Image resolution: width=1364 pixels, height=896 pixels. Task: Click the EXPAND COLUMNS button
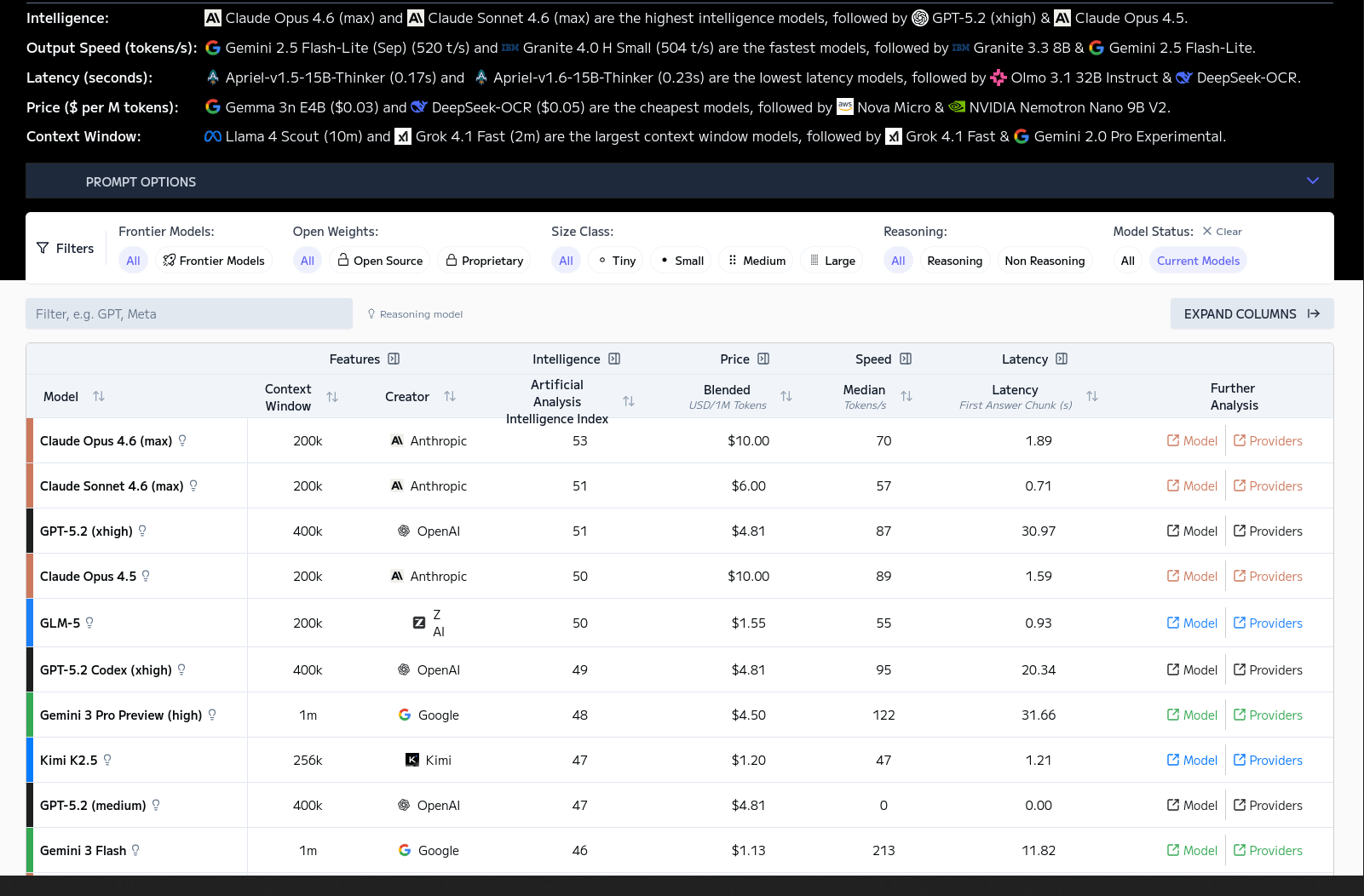(1251, 313)
